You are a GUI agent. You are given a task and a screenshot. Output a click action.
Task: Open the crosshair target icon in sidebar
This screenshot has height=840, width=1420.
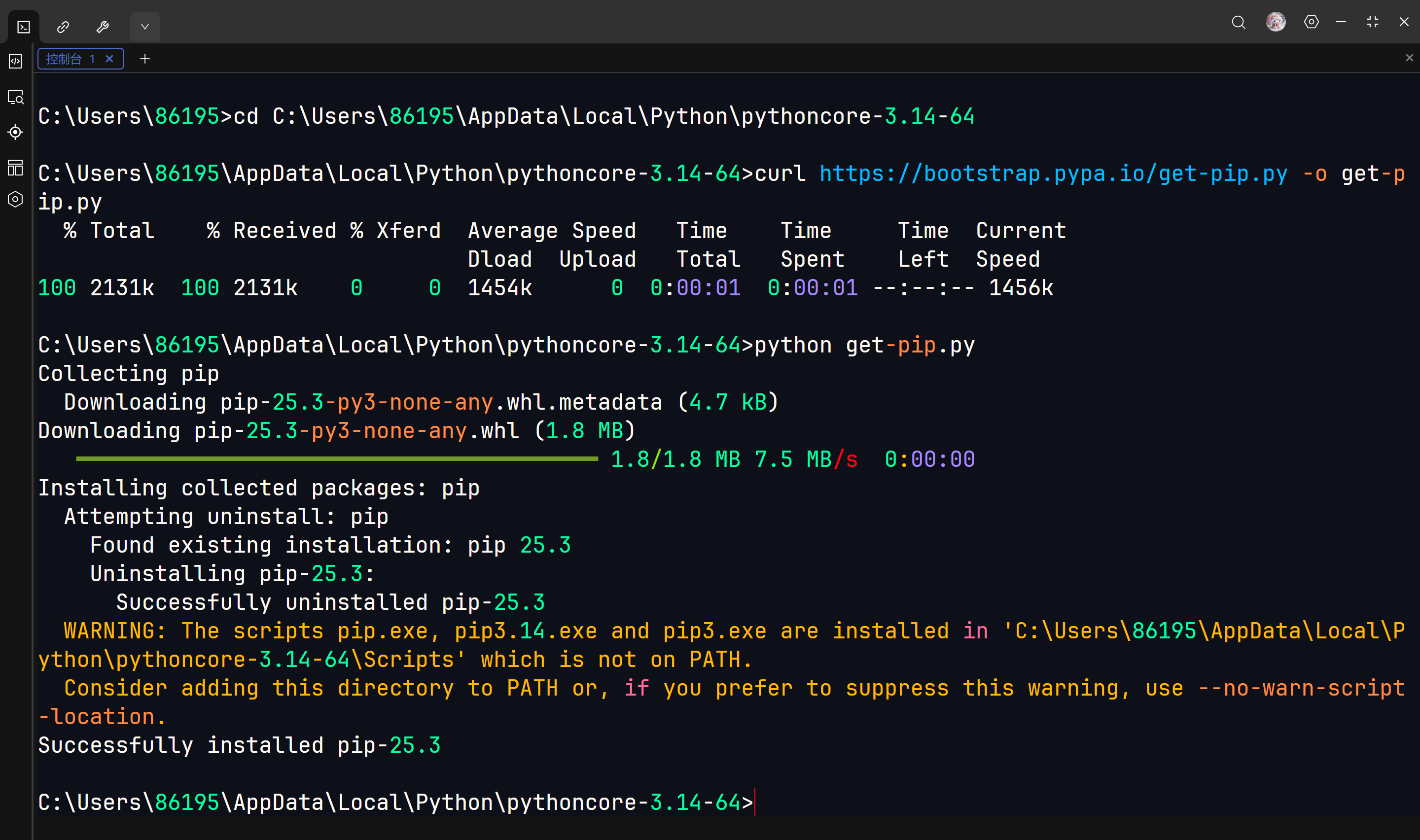[16, 132]
